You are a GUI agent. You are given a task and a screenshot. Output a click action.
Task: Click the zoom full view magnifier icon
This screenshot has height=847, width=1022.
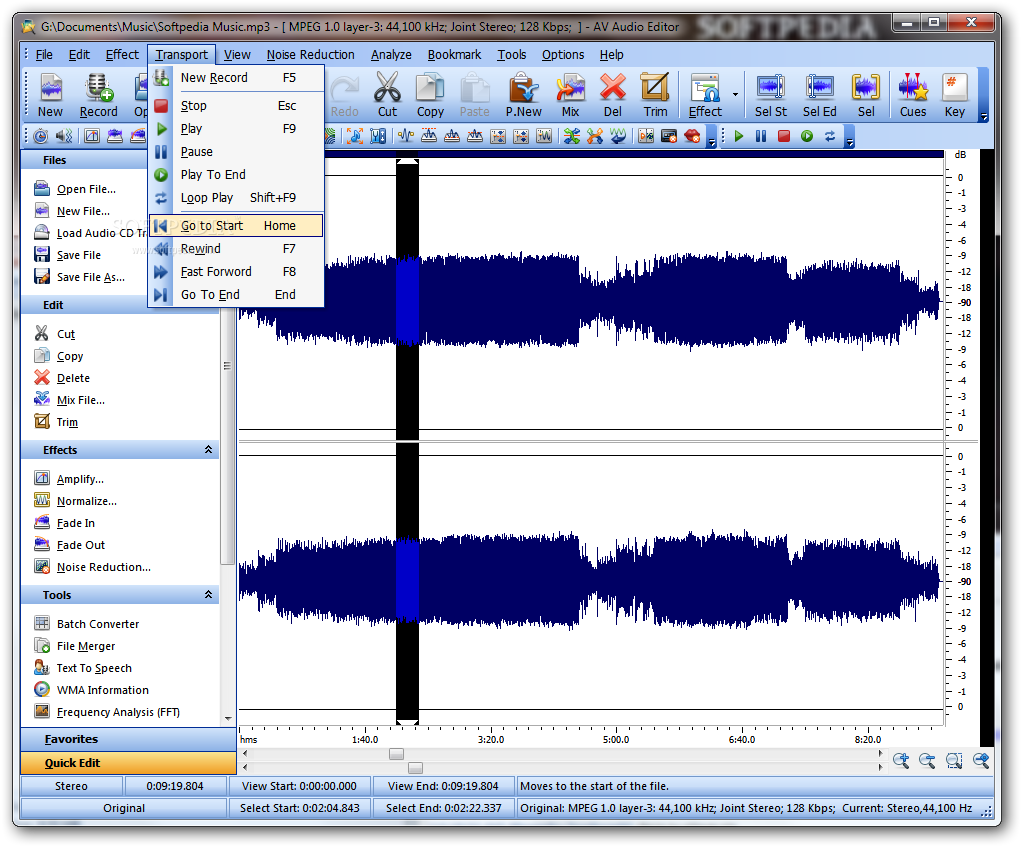coord(981,760)
